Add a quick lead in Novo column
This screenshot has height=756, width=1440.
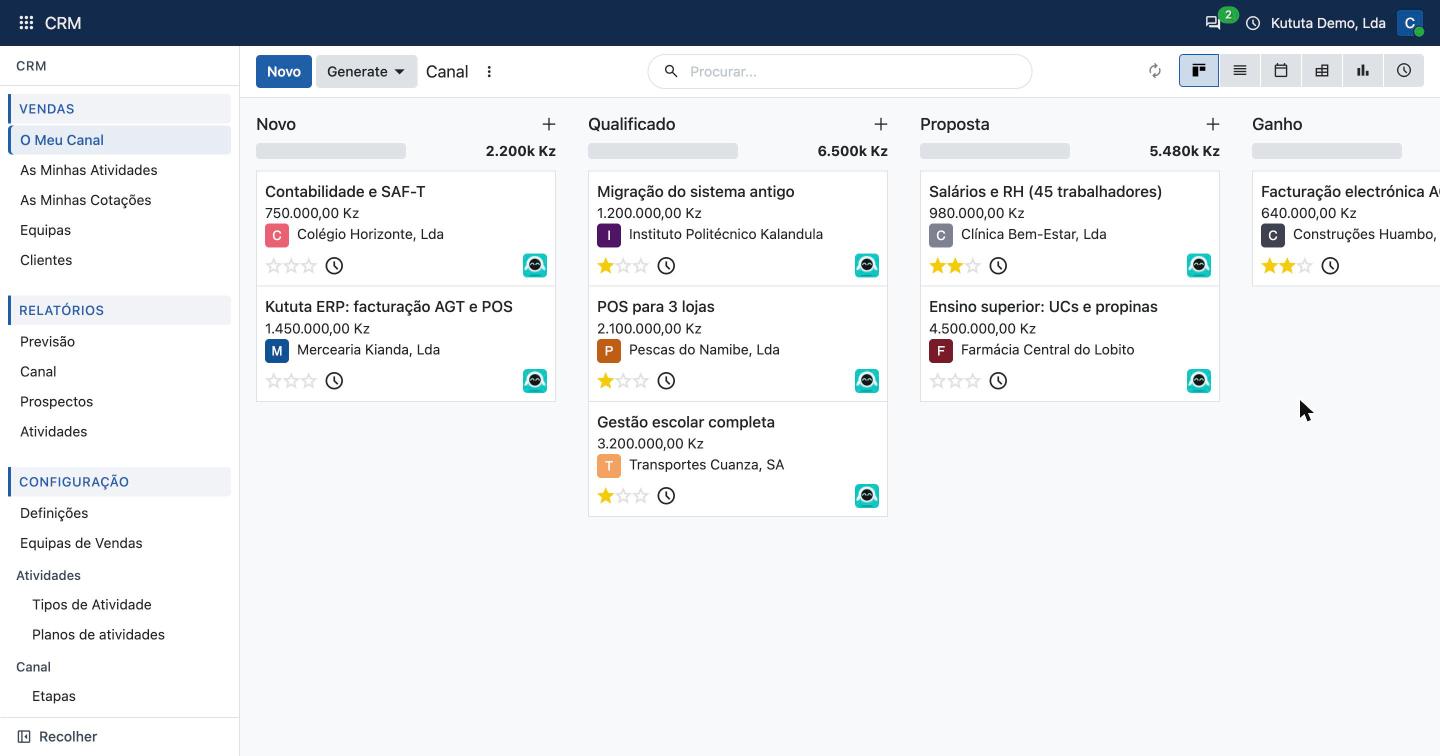click(x=549, y=124)
